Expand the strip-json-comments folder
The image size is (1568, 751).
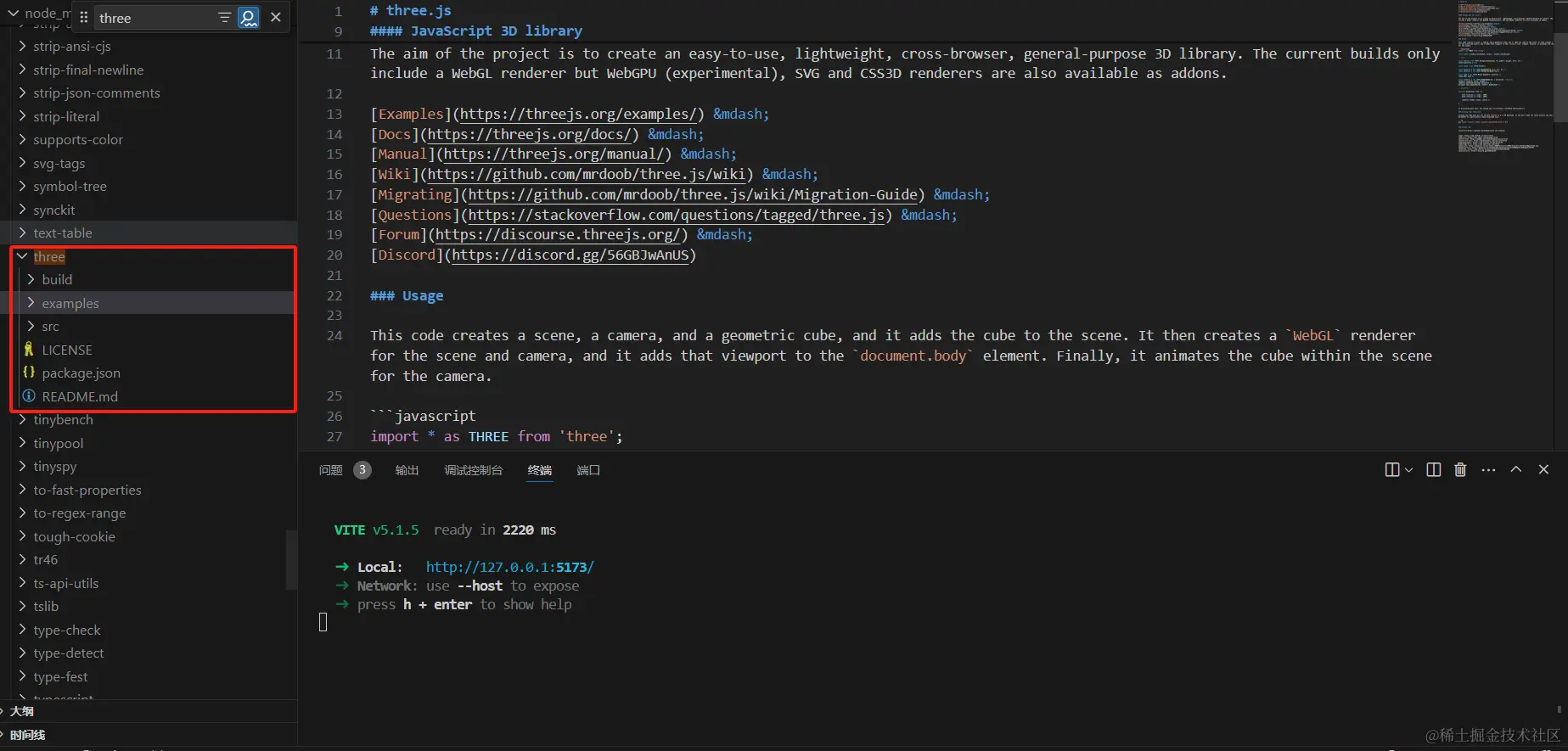[x=22, y=92]
